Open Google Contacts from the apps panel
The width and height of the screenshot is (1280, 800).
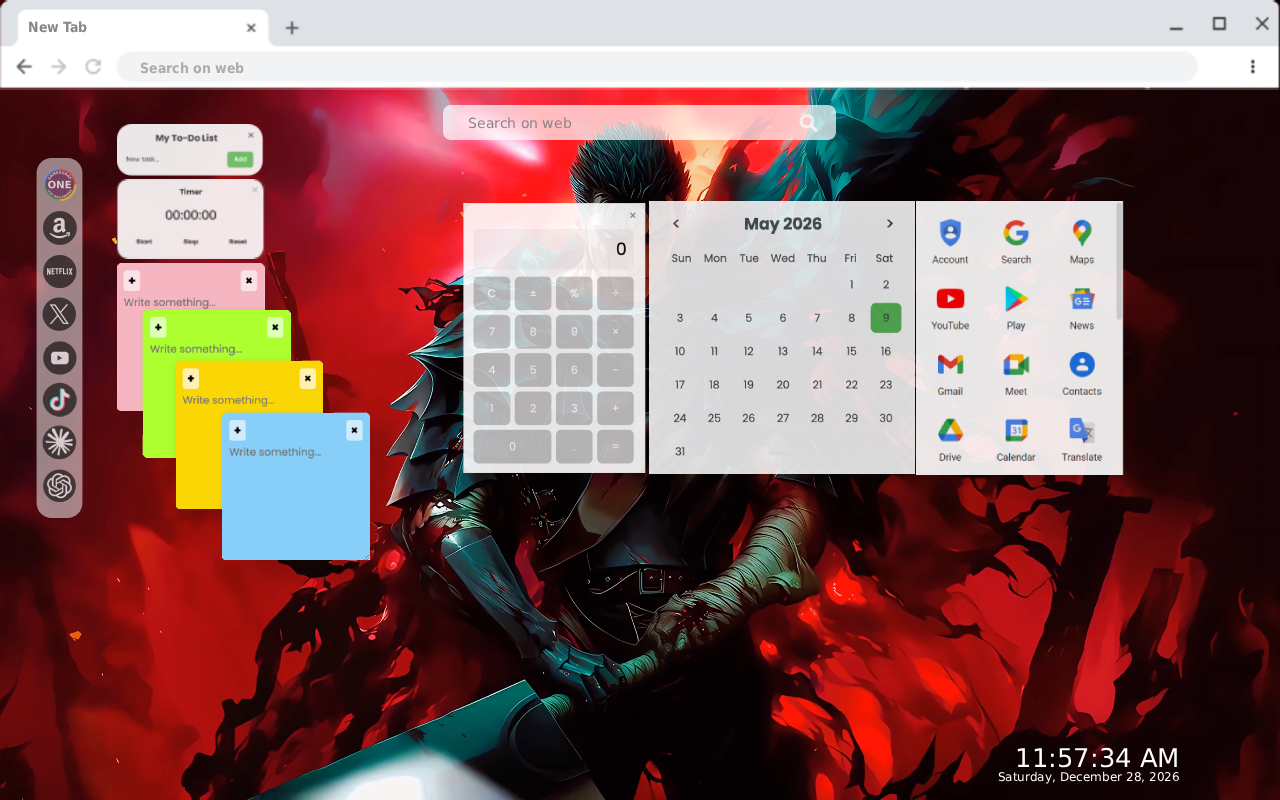click(1082, 374)
